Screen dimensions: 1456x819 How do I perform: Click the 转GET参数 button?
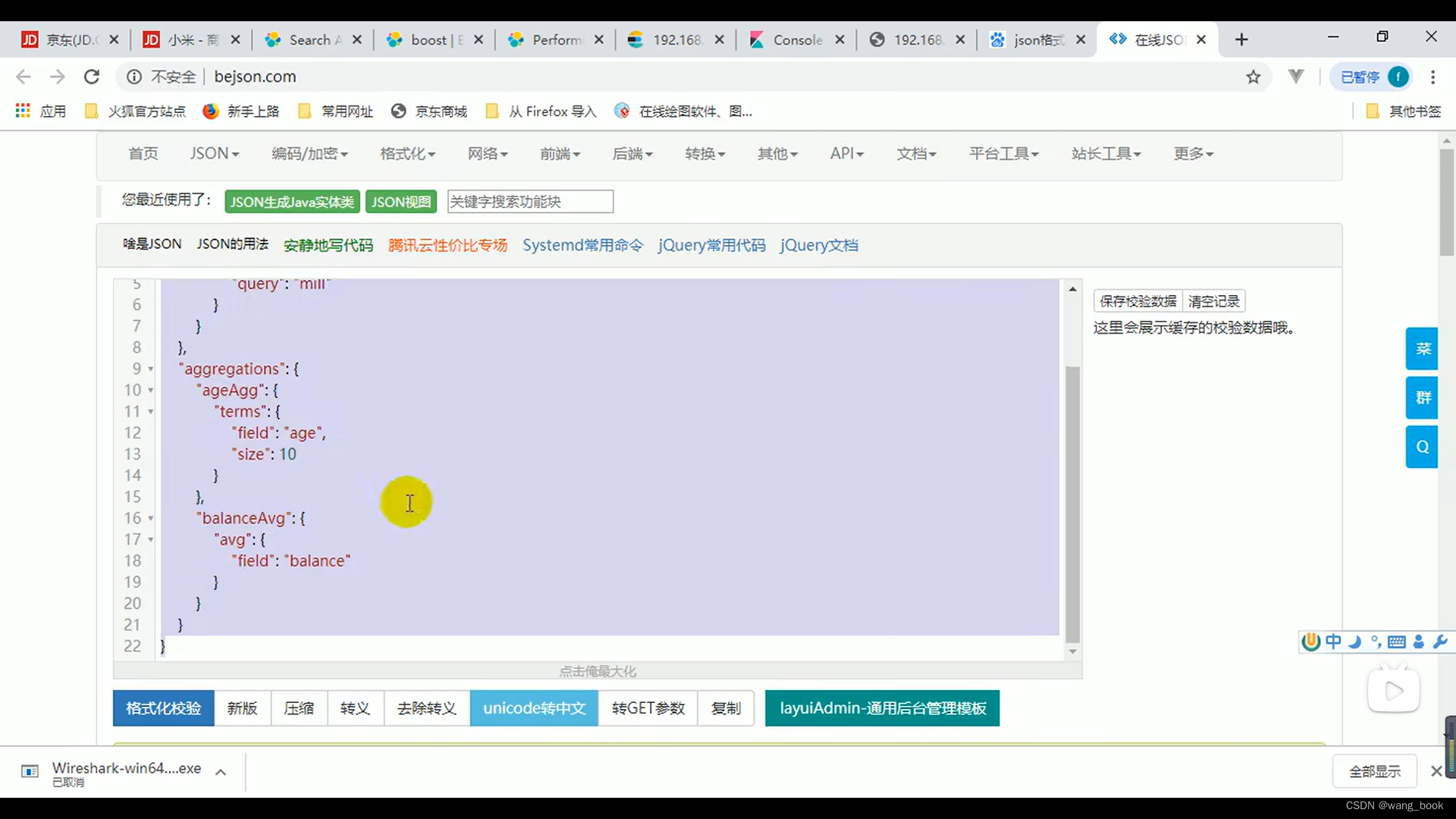648,708
